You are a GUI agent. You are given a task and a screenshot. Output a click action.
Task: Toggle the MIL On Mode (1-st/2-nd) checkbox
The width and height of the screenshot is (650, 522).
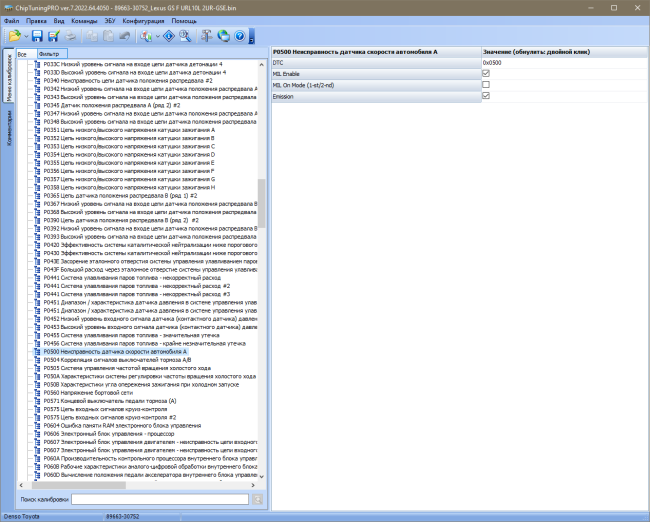[486, 85]
